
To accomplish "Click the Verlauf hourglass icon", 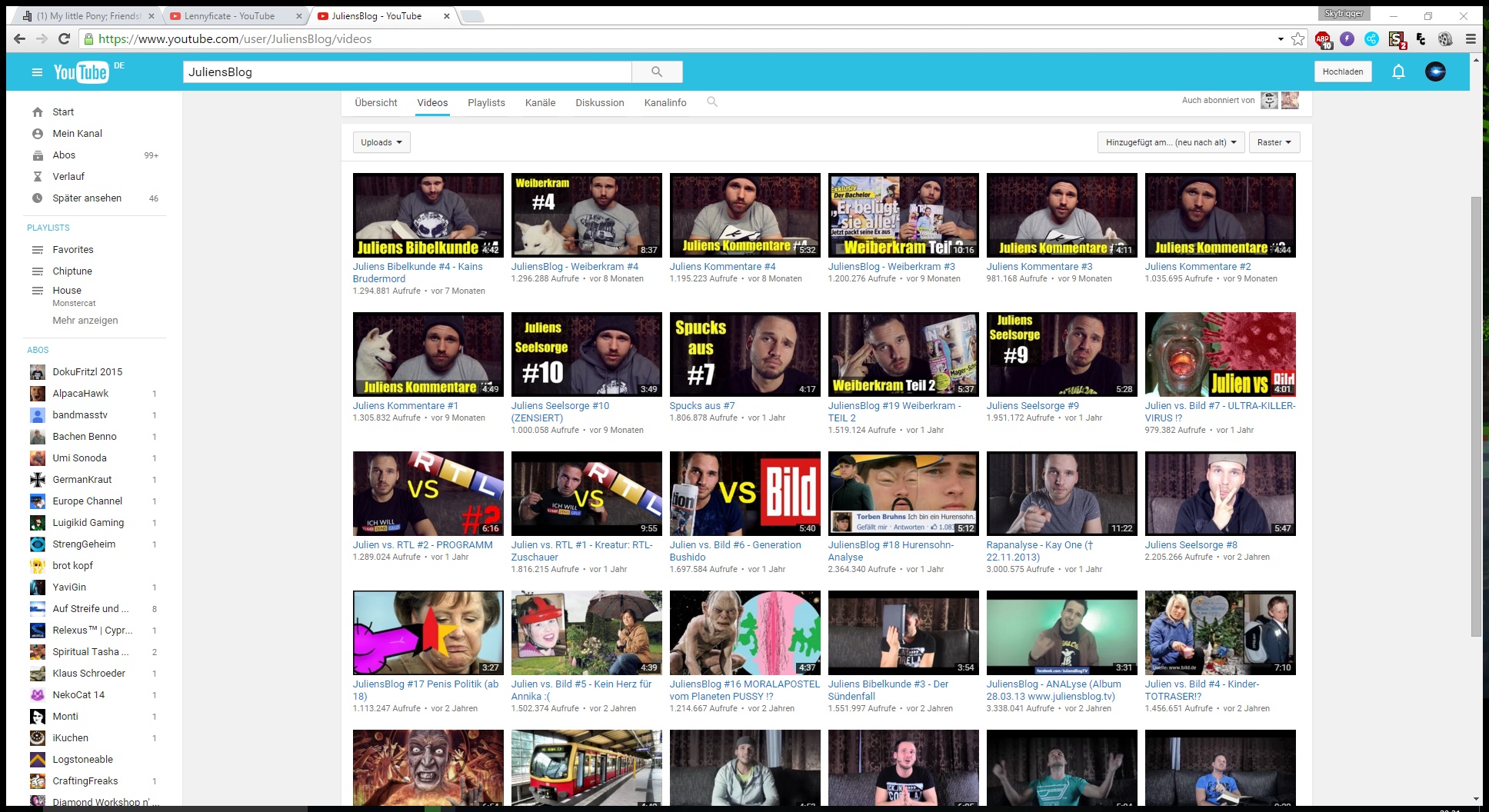I will (38, 177).
